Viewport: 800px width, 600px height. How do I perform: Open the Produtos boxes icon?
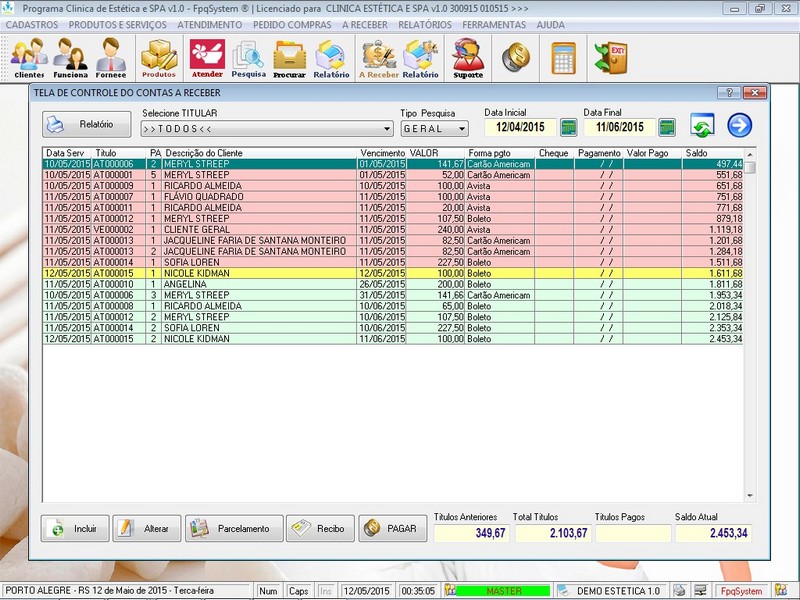[159, 58]
